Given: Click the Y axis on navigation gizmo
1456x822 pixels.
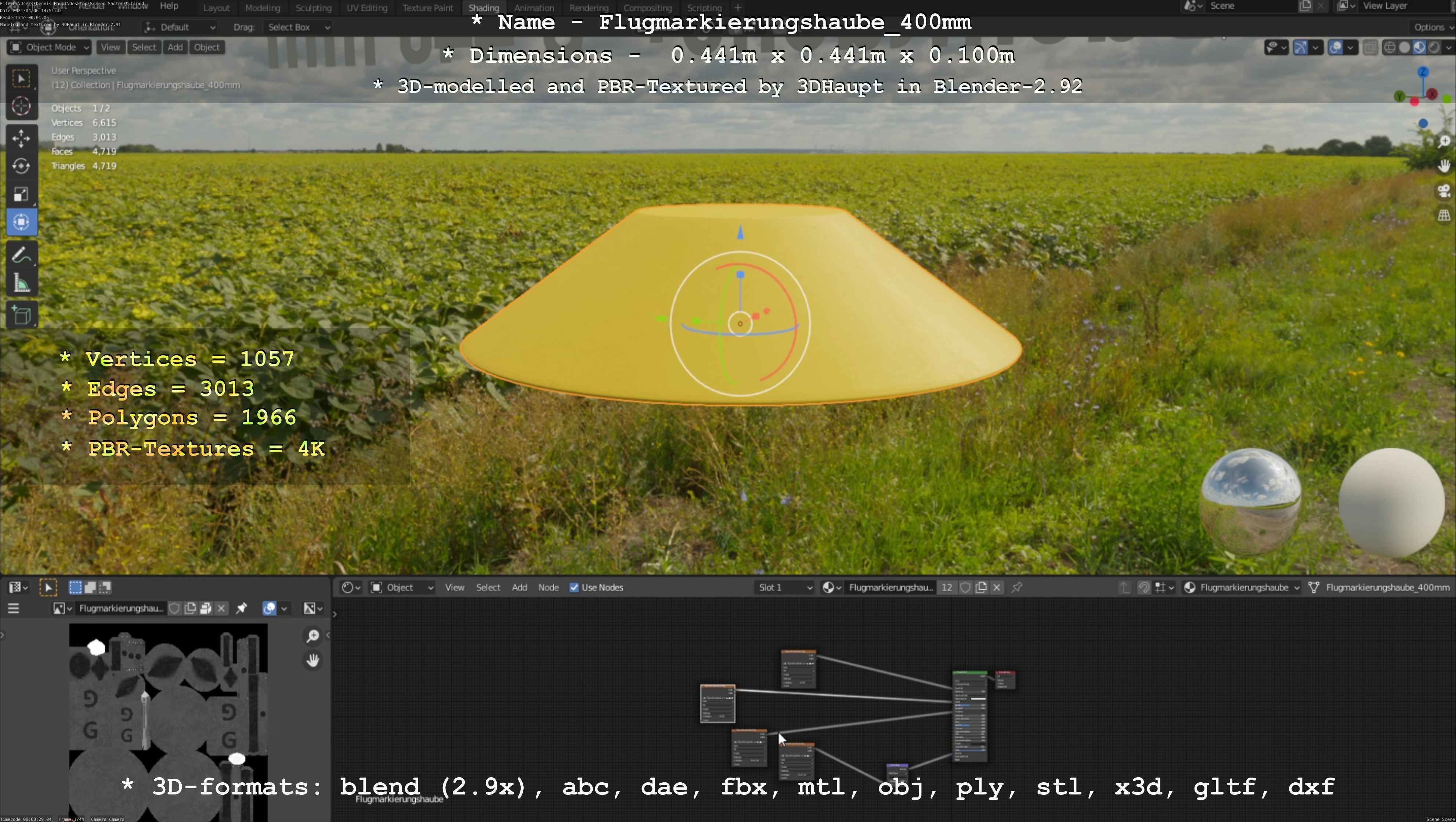Looking at the screenshot, I should coord(1399,97).
